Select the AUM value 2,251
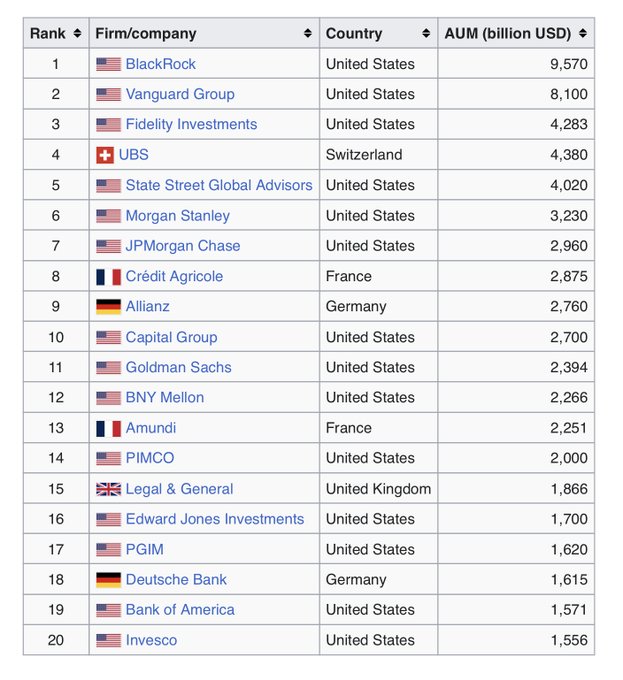Viewport: 623px width, 680px height. tap(568, 428)
